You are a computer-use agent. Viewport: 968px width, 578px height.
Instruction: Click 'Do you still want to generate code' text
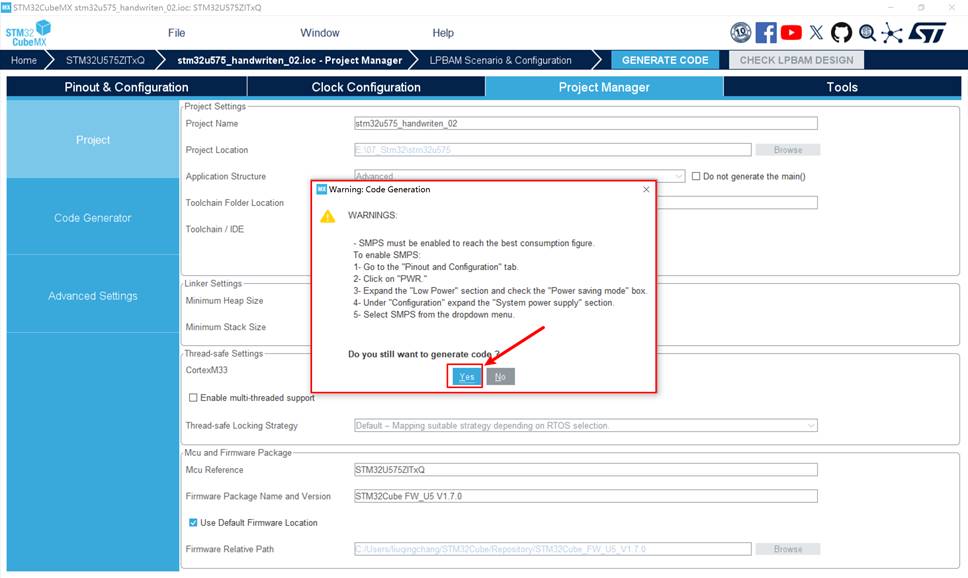(x=424, y=354)
